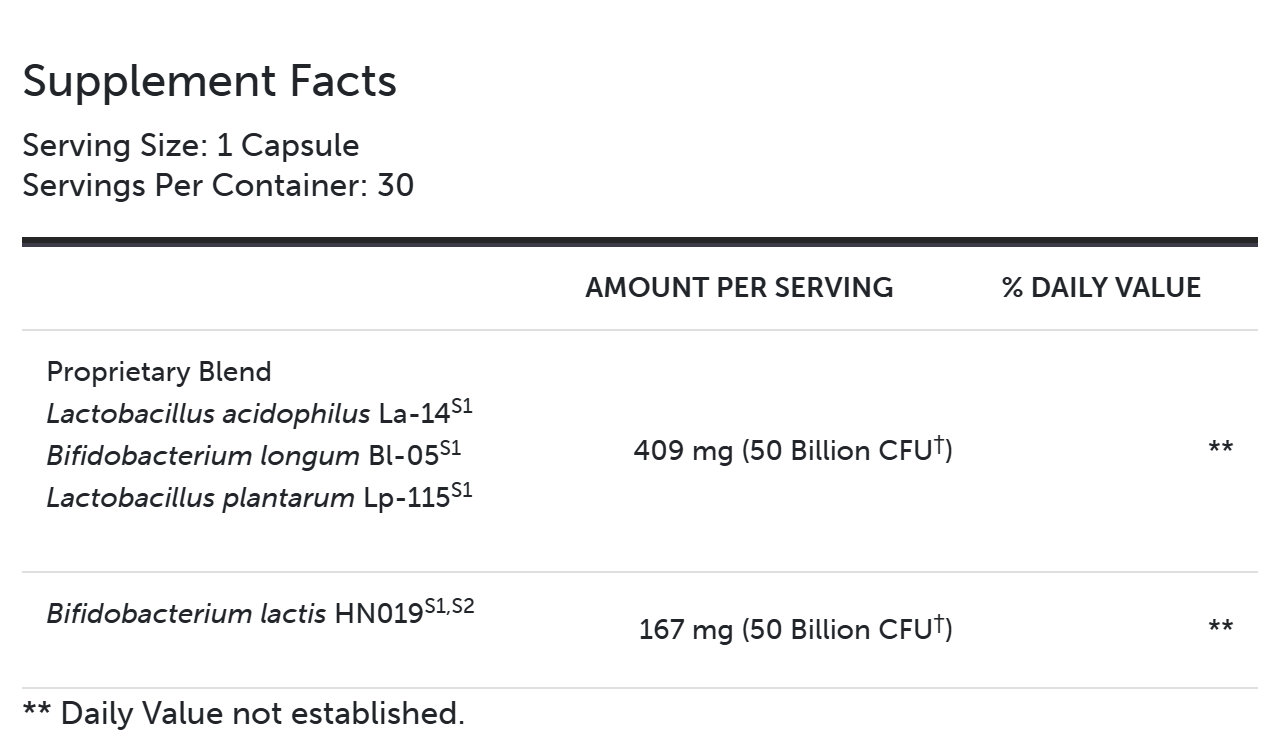Click the Serving Size: 1 Capsule text

tap(190, 146)
